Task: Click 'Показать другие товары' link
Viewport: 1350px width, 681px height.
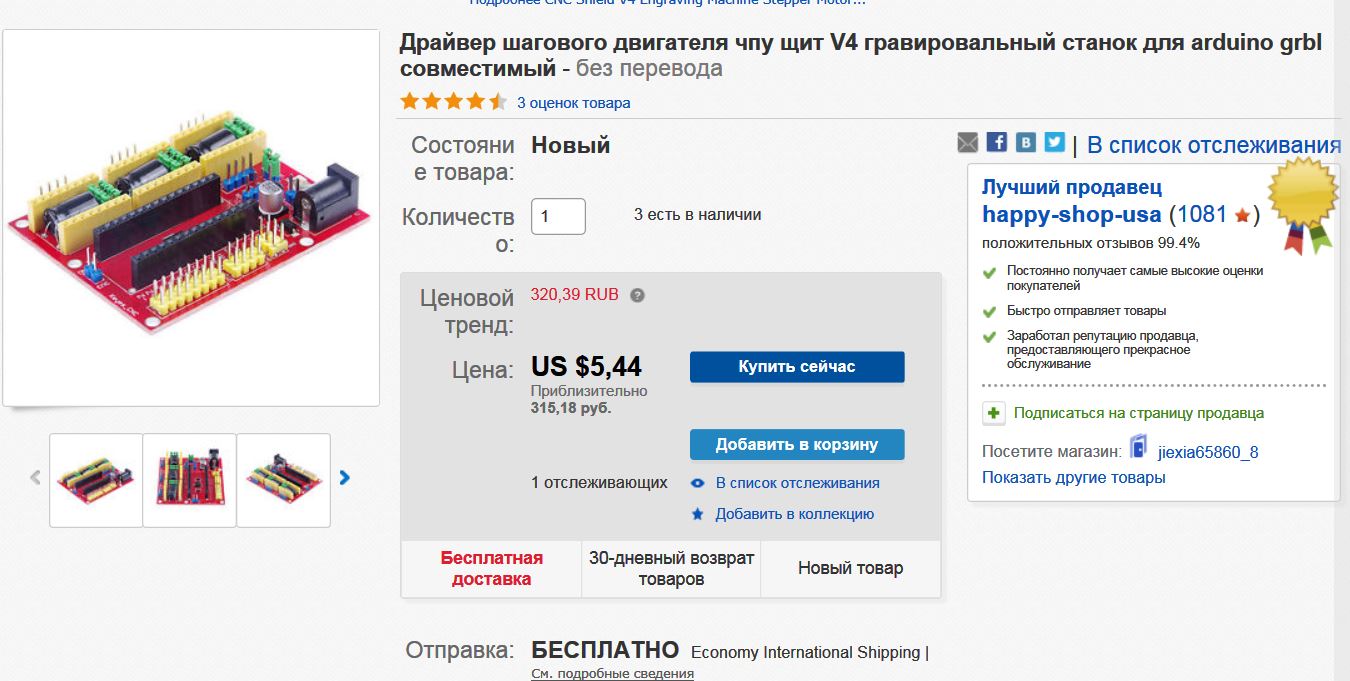Action: pyautogui.click(x=1073, y=477)
